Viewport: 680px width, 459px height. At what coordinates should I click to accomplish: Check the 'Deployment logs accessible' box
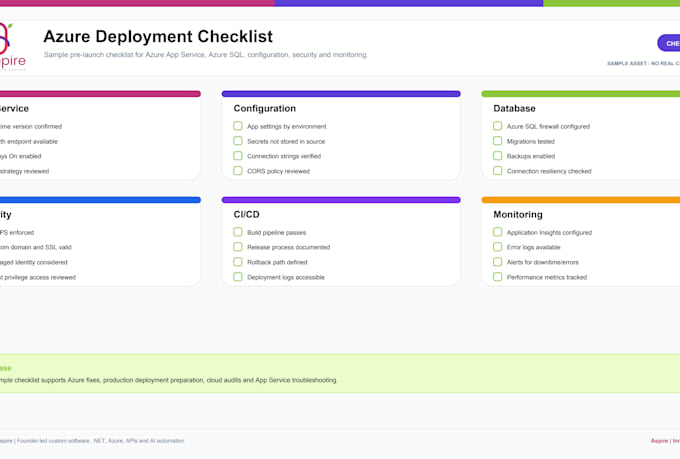click(238, 277)
